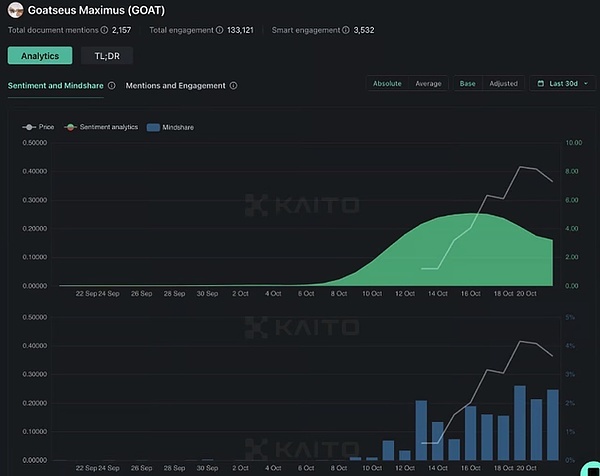Open the TL;DR view
Image resolution: width=600 pixels, height=476 pixels.
107,55
